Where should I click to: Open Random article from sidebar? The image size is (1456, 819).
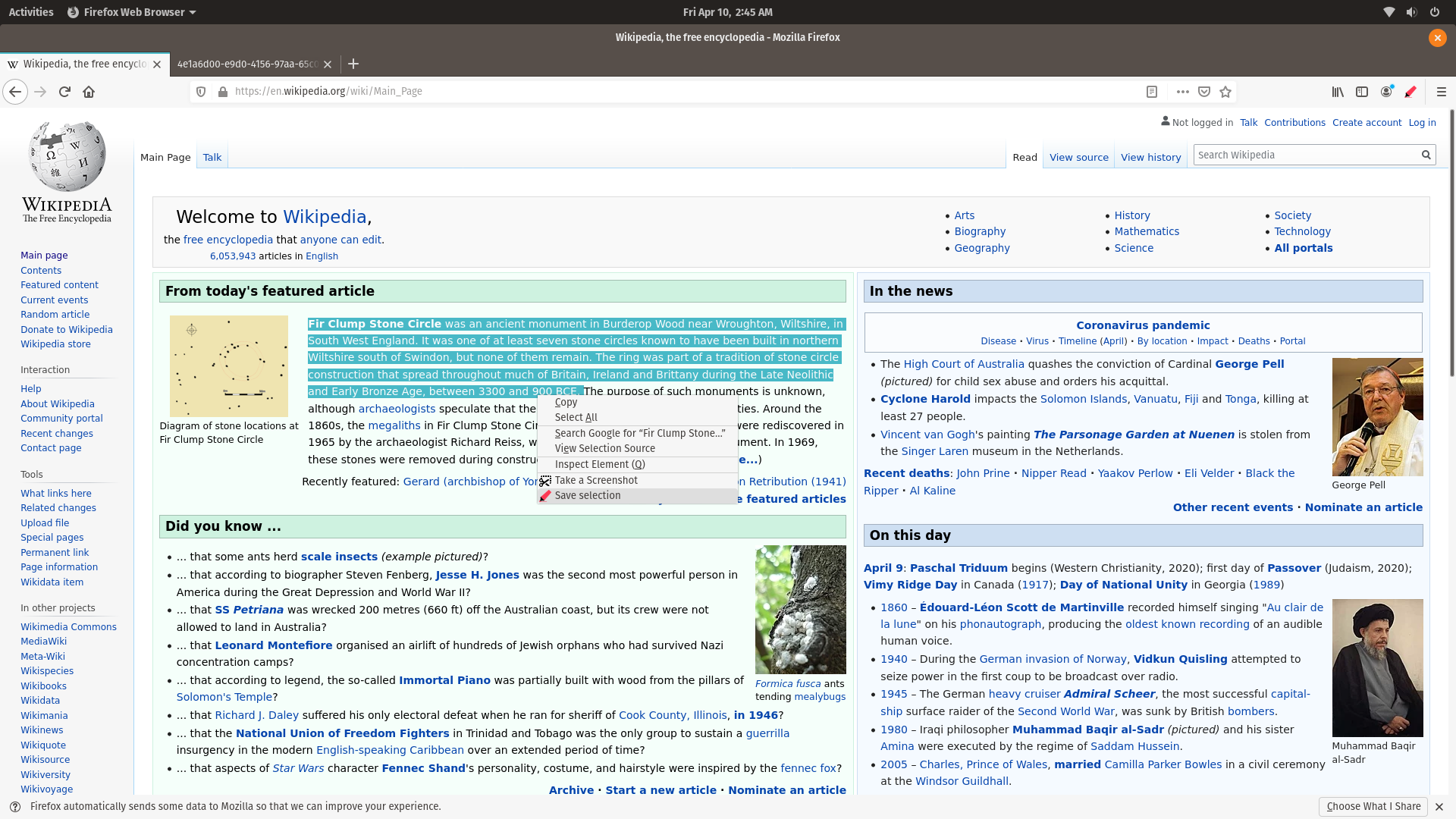(55, 314)
